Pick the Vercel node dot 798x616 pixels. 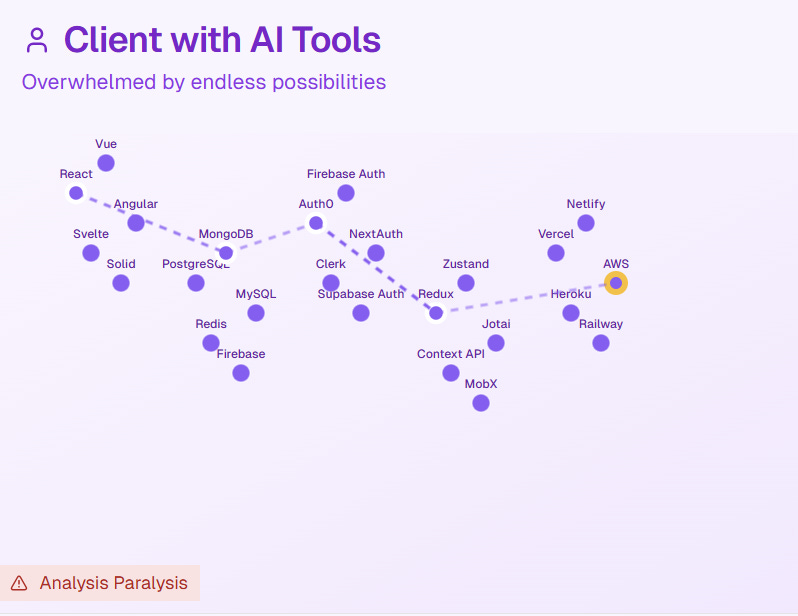(x=556, y=253)
